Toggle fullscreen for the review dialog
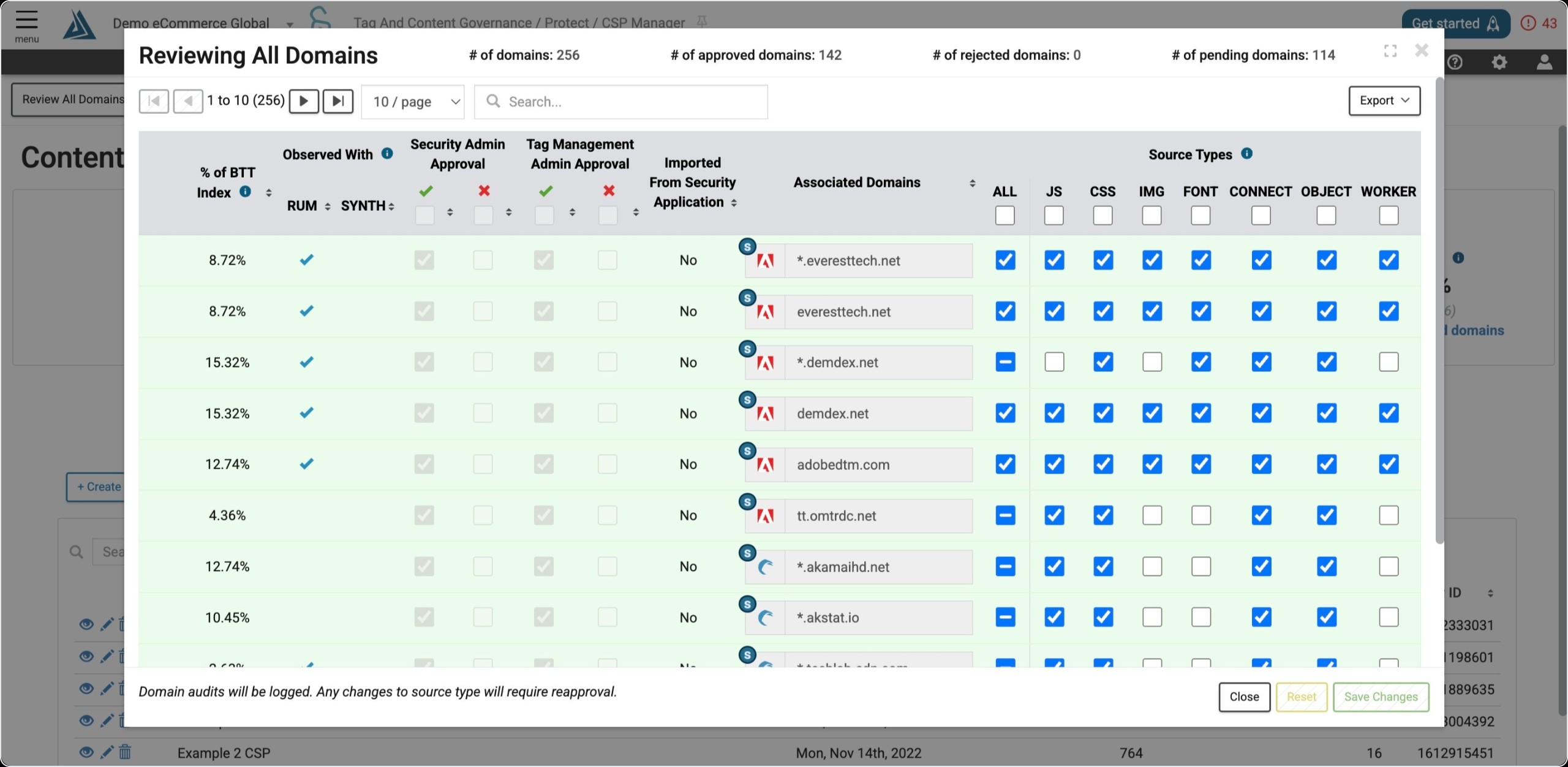This screenshot has height=767, width=1568. tap(1390, 51)
